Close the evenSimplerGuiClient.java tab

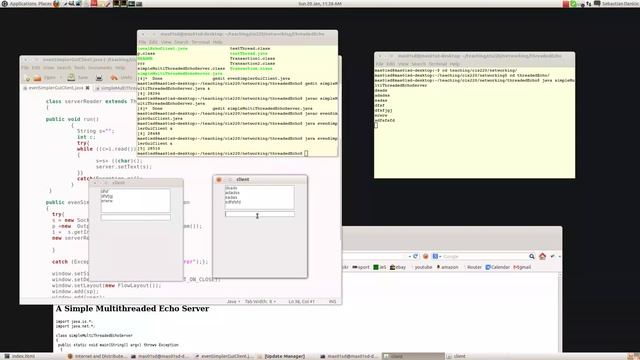[x=87, y=88]
